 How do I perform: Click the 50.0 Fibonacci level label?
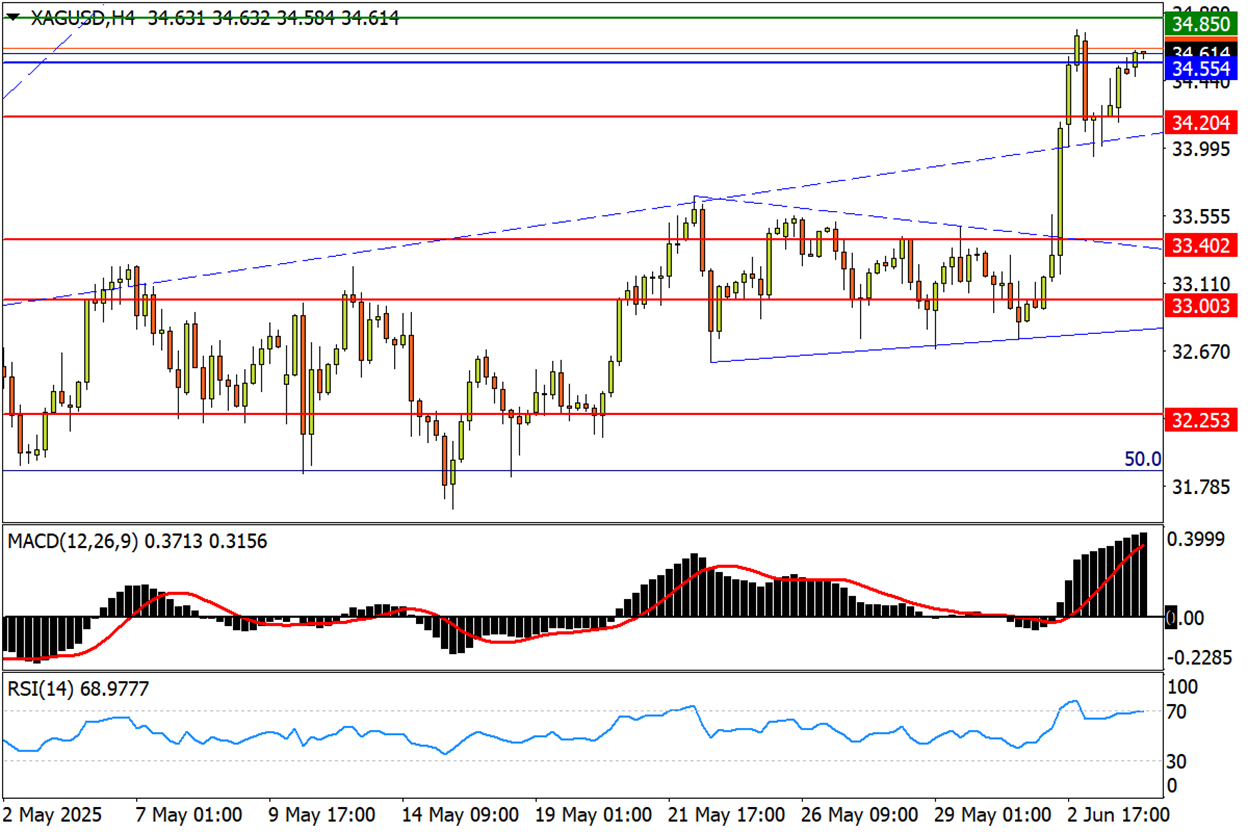click(x=1143, y=459)
